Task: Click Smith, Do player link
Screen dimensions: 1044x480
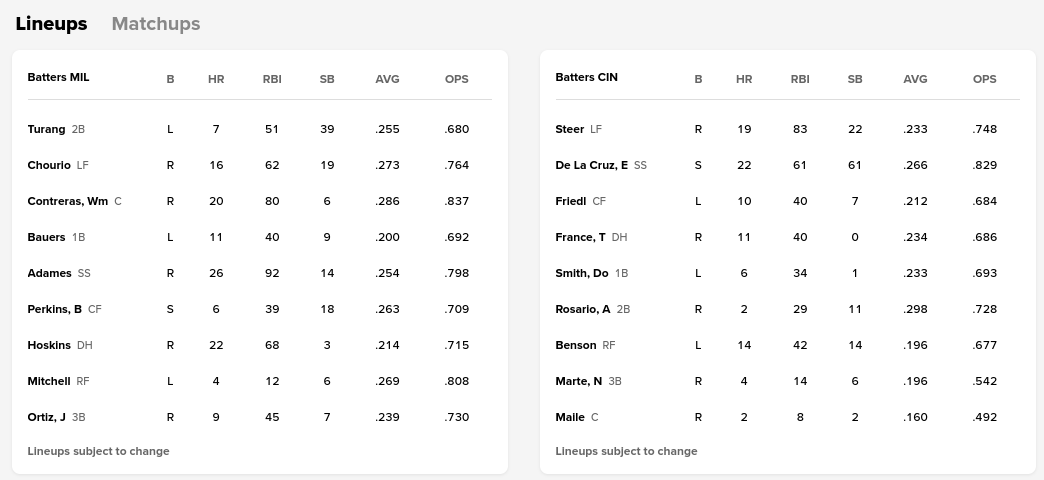Action: point(581,273)
